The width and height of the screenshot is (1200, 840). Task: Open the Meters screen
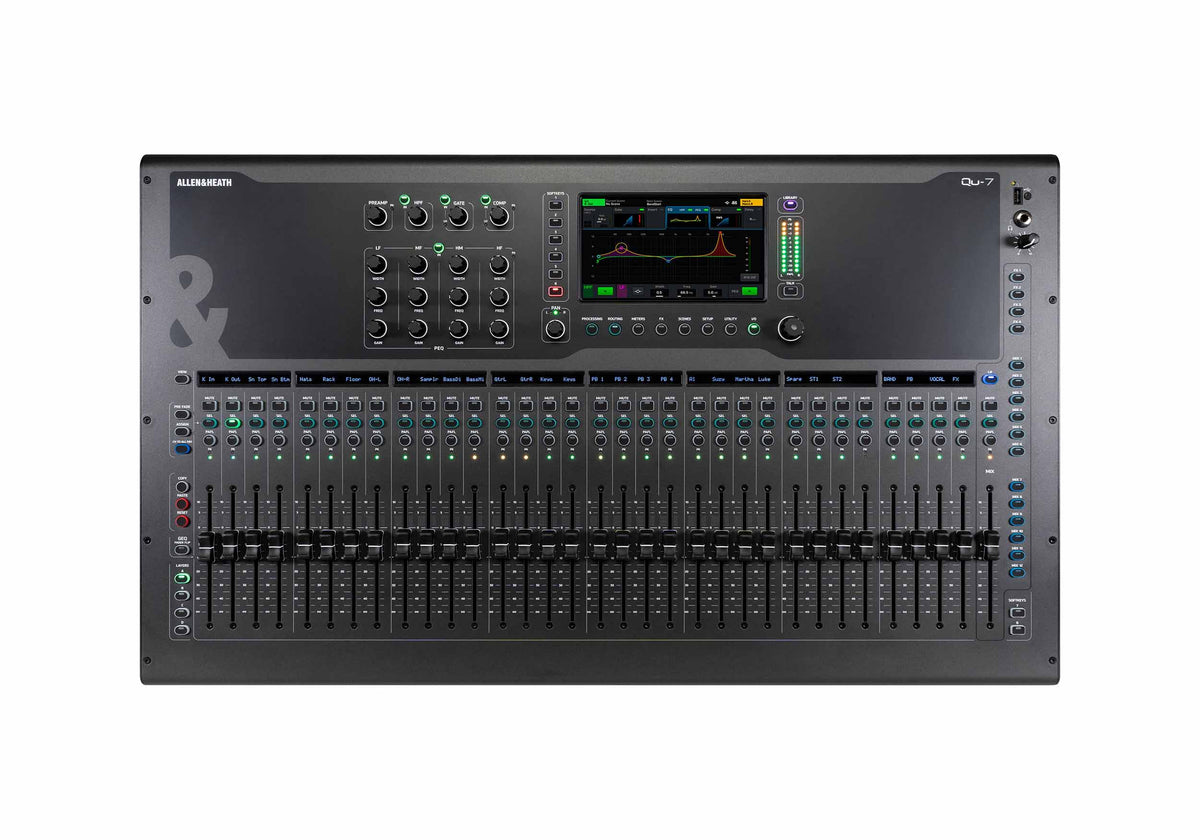click(637, 328)
